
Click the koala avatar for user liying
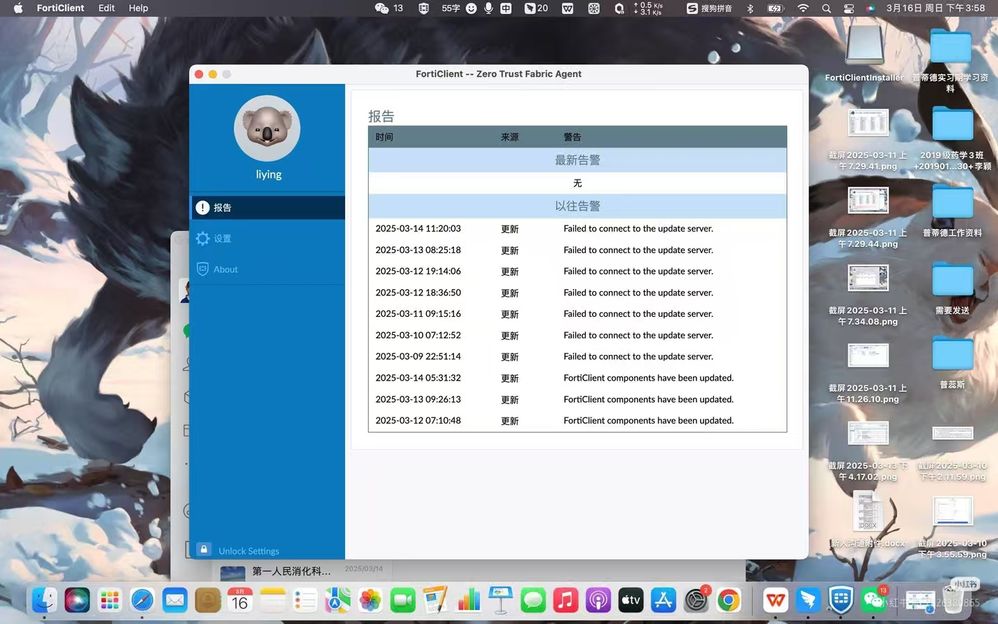[x=266, y=128]
